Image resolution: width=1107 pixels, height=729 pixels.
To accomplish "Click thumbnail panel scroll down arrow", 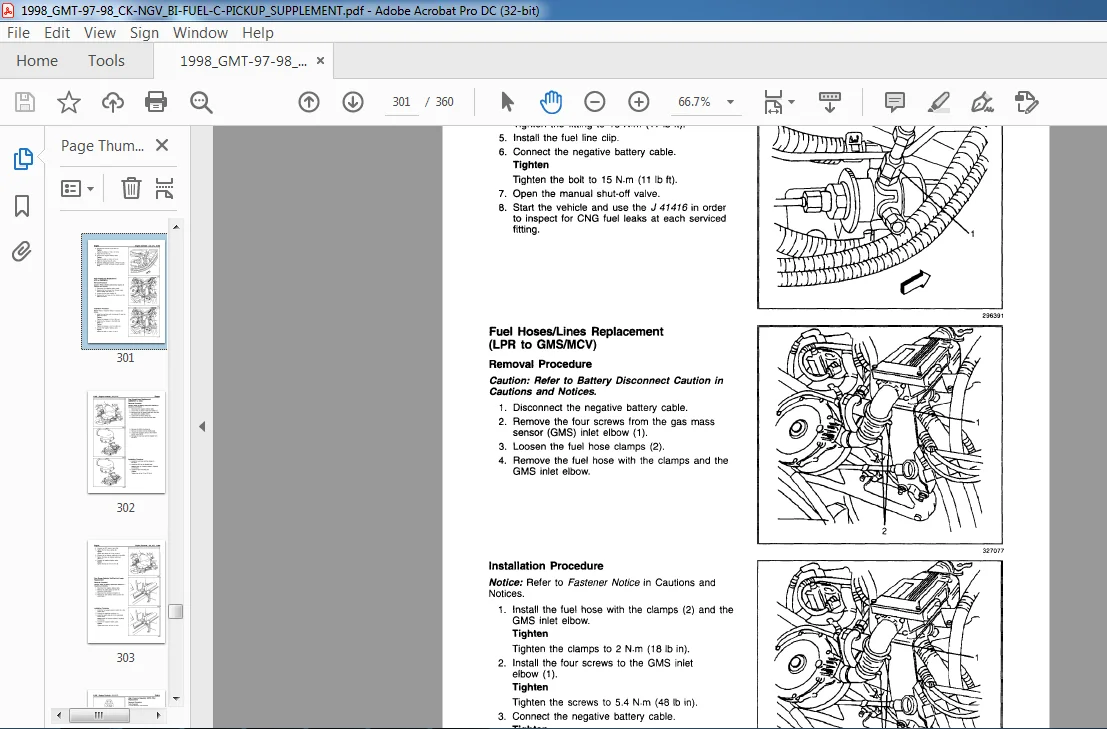I will 176,699.
